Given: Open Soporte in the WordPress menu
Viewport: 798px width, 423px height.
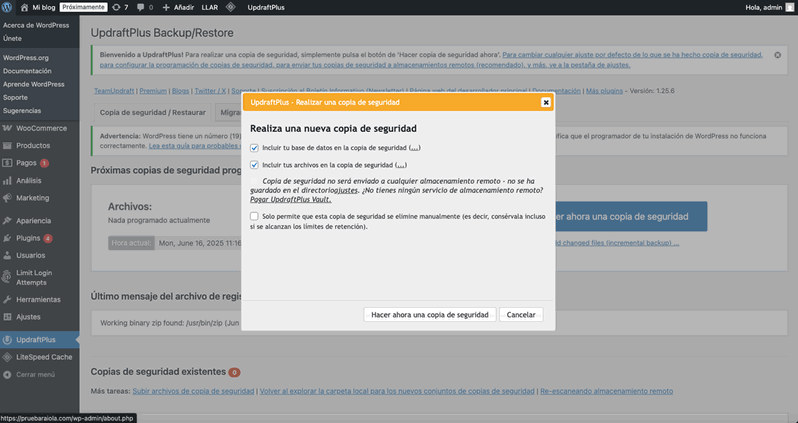Looking at the screenshot, I should pos(15,97).
